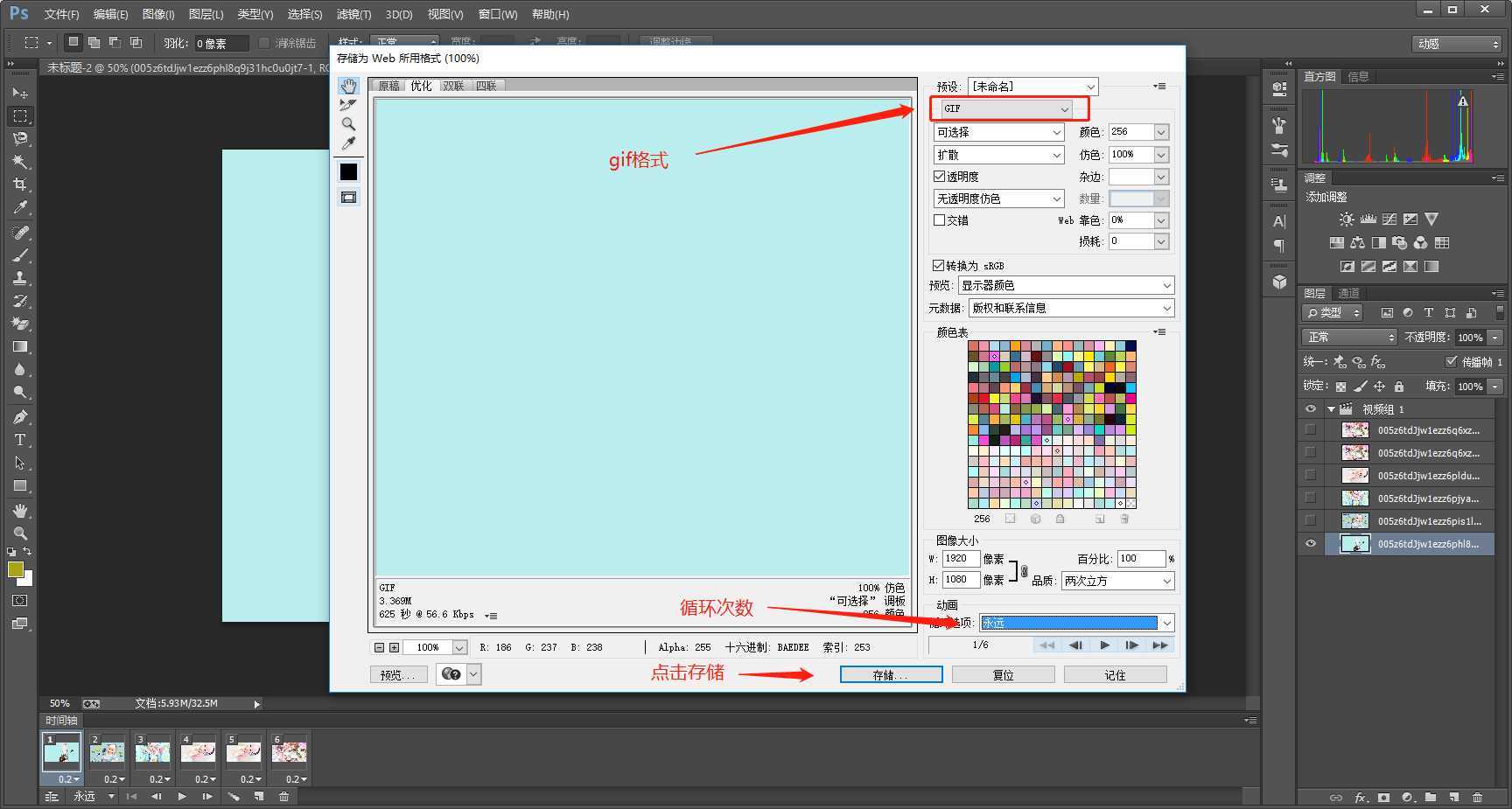This screenshot has height=809, width=1512.
Task: Play the timeline animation
Action: coord(182,797)
